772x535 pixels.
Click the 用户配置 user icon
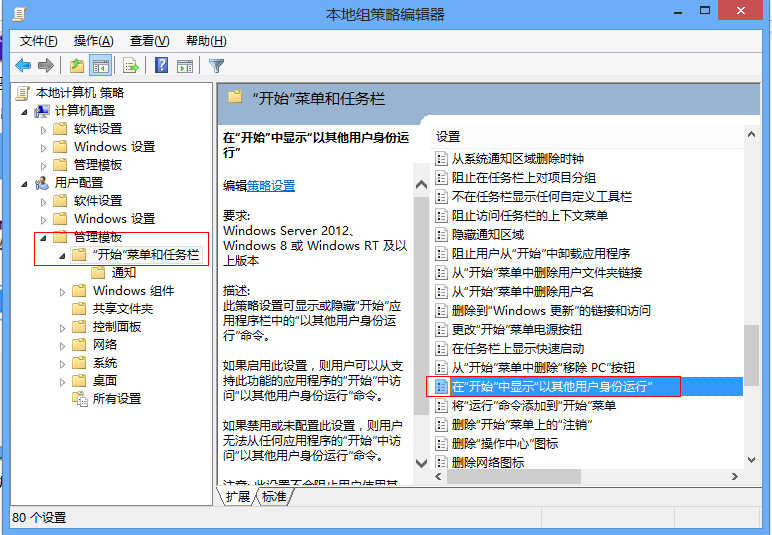click(x=42, y=183)
